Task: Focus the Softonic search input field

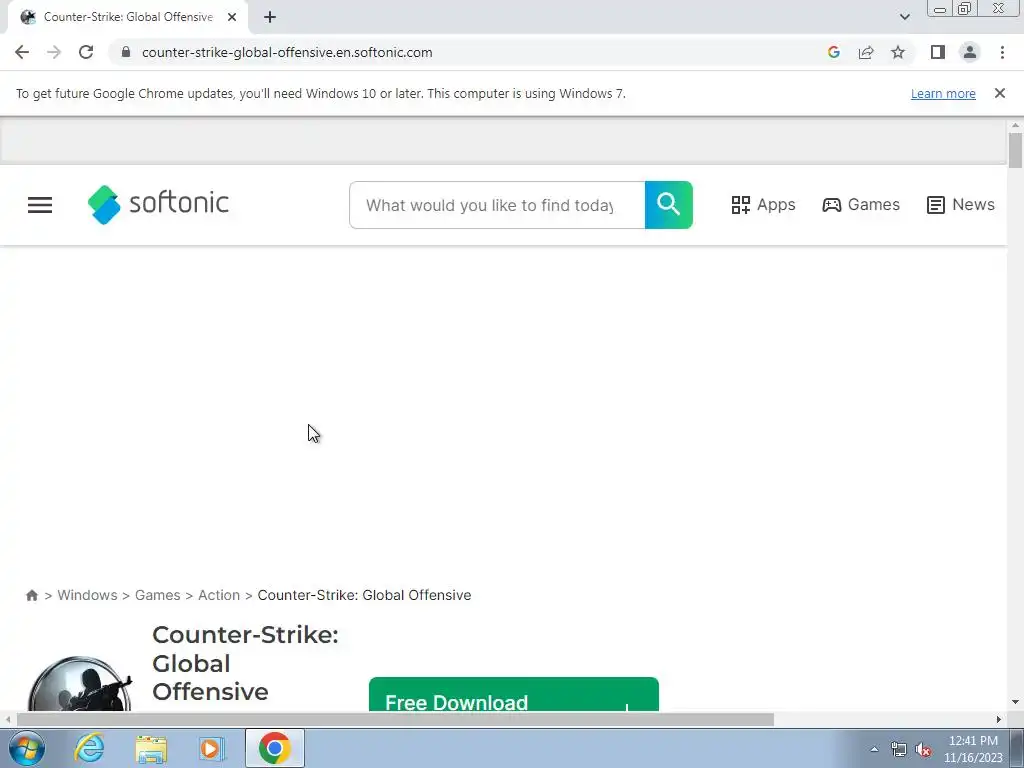Action: point(497,205)
